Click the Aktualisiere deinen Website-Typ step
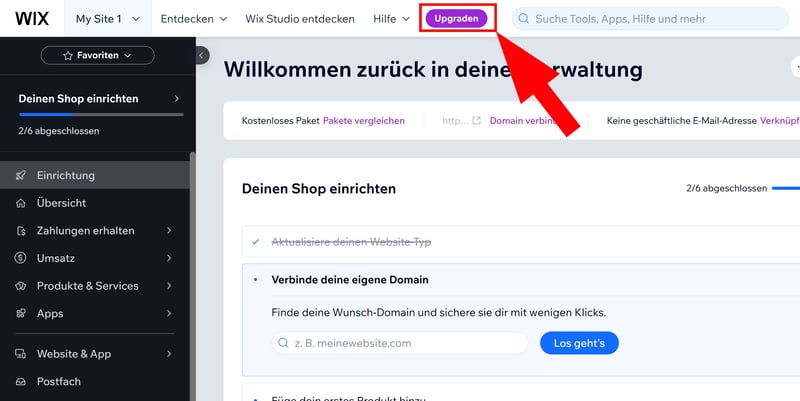Image resolution: width=800 pixels, height=401 pixels. coord(521,242)
